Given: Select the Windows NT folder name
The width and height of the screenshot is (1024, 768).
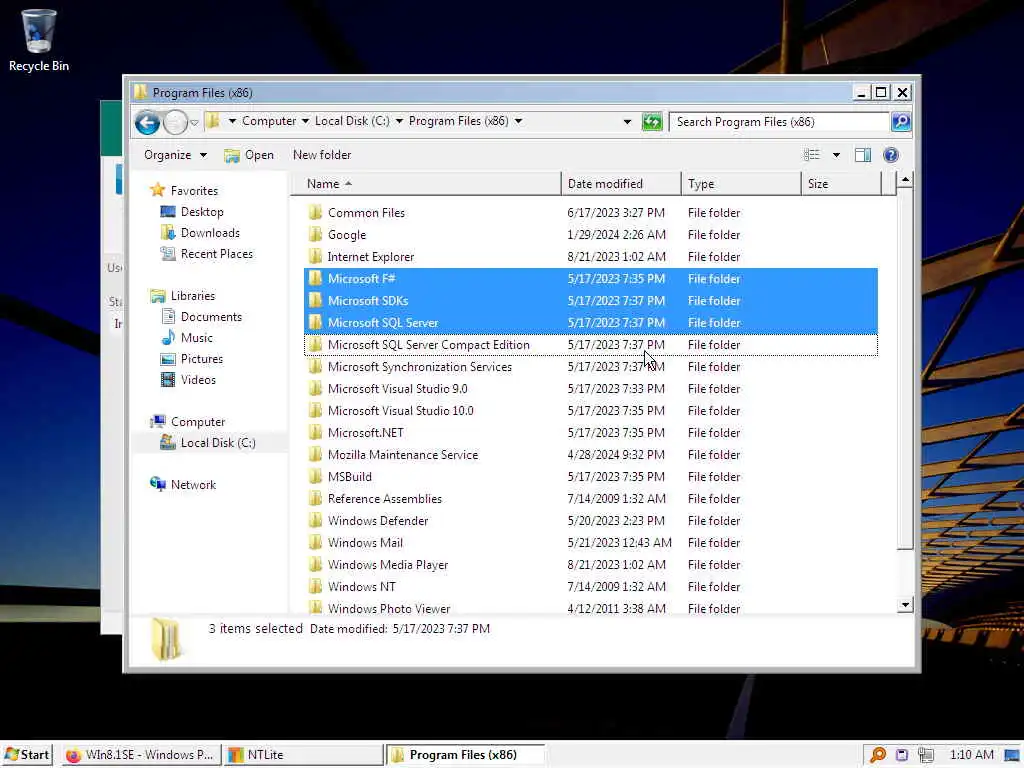Looking at the screenshot, I should [x=362, y=586].
